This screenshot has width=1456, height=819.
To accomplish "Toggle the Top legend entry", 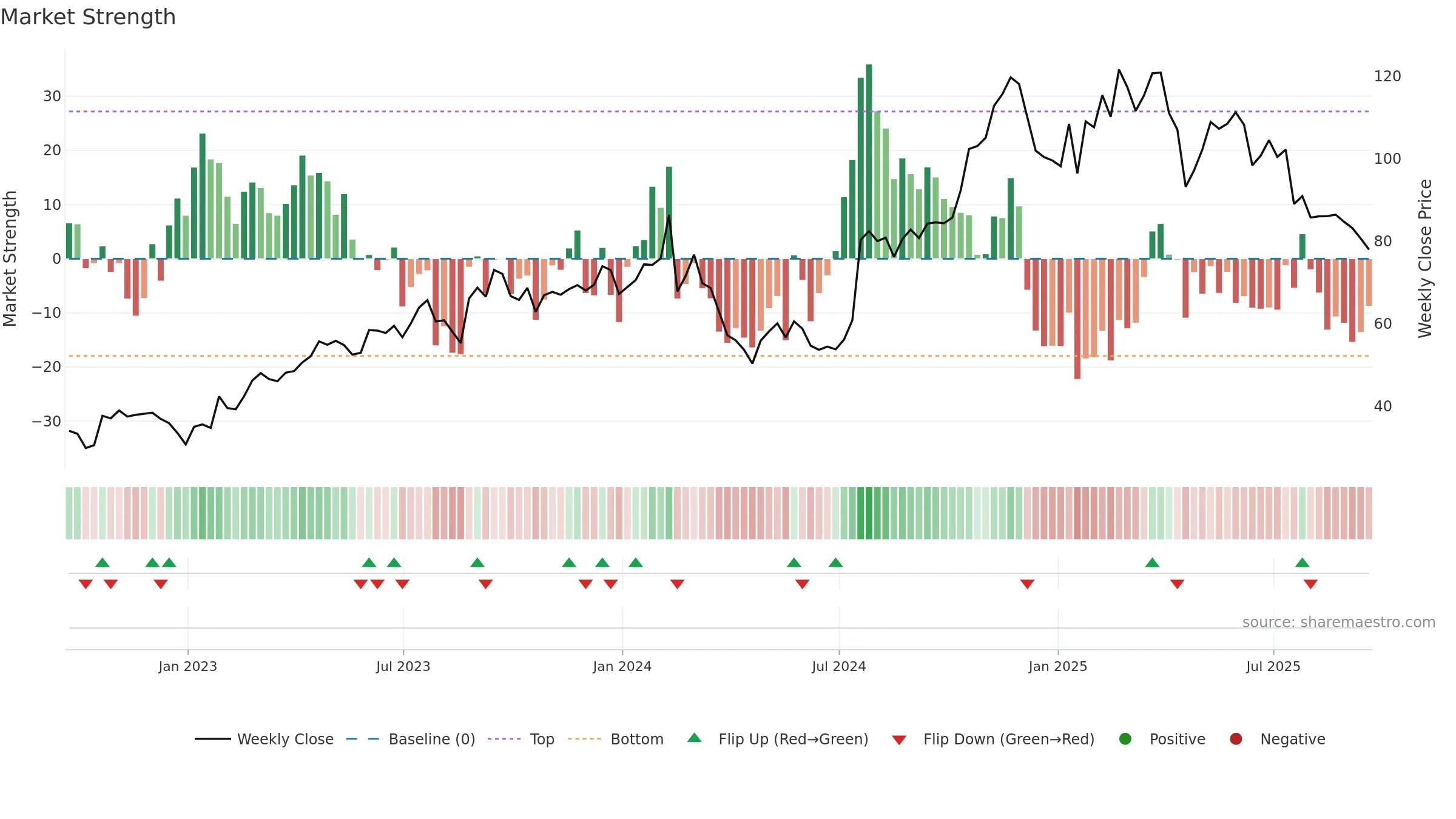I will [x=521, y=739].
